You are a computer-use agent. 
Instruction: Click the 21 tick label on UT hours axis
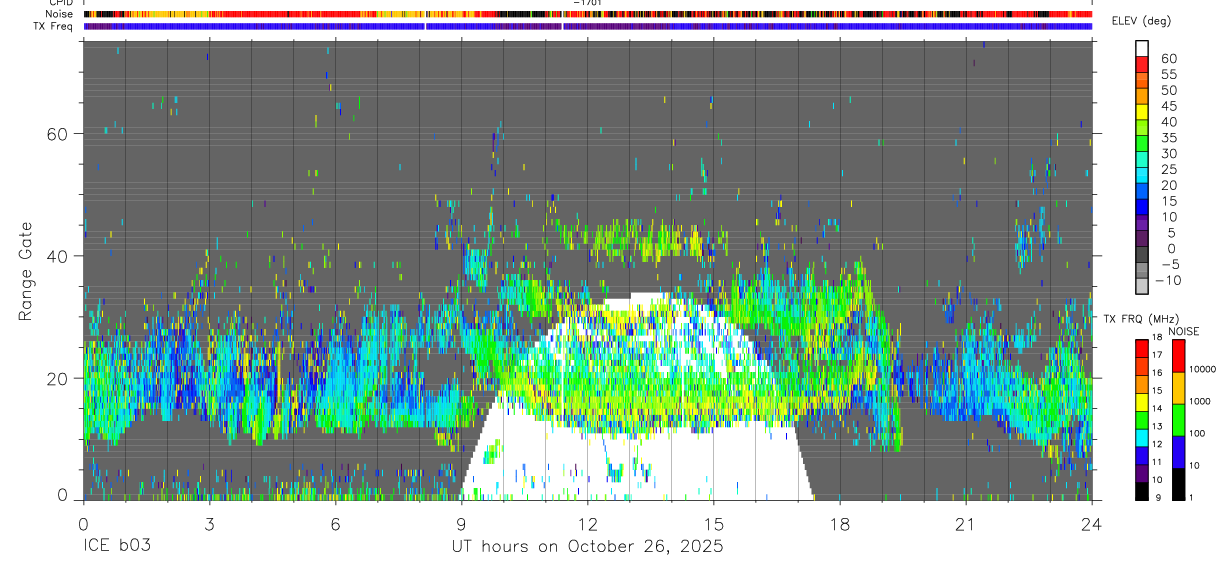[x=965, y=524]
